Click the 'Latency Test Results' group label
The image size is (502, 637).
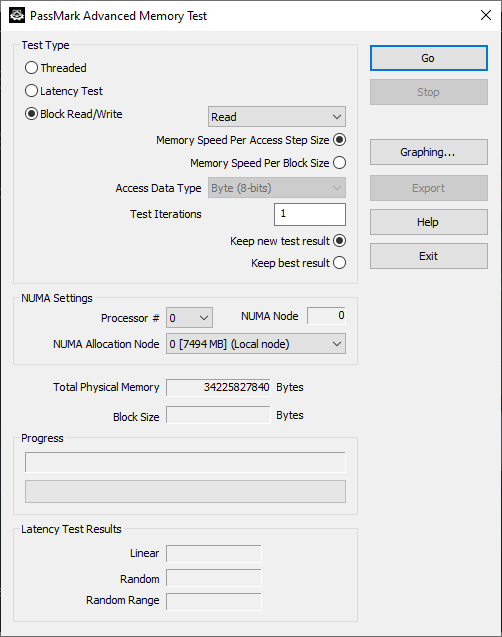[71, 529]
